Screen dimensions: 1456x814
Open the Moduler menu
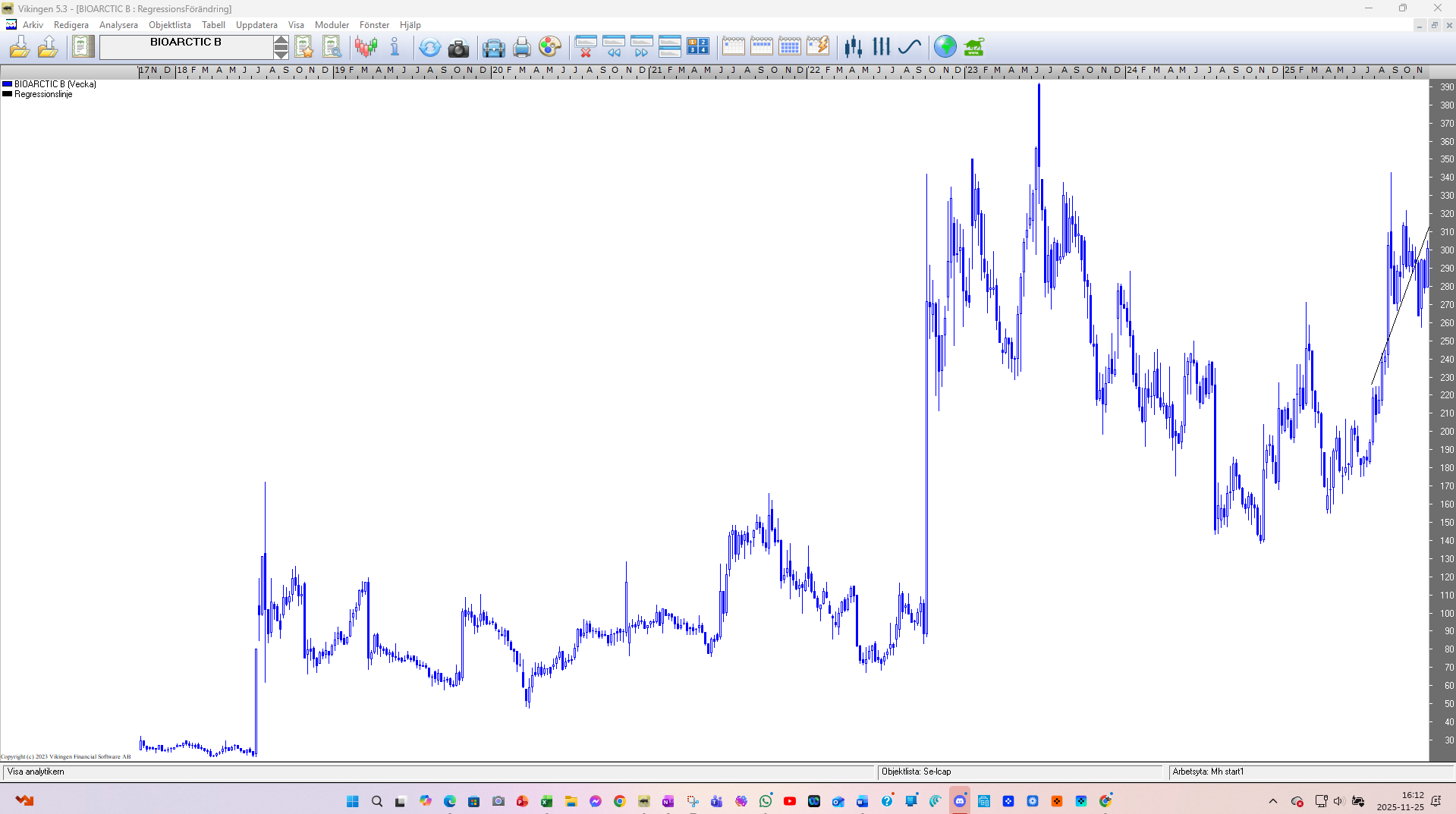(x=332, y=25)
